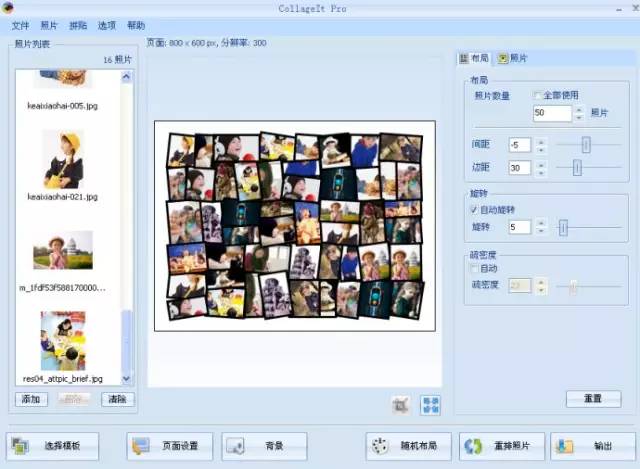Image resolution: width=640 pixels, height=469 pixels.
Task: Click 重排照片 reshuffle photos button
Action: pyautogui.click(x=502, y=446)
